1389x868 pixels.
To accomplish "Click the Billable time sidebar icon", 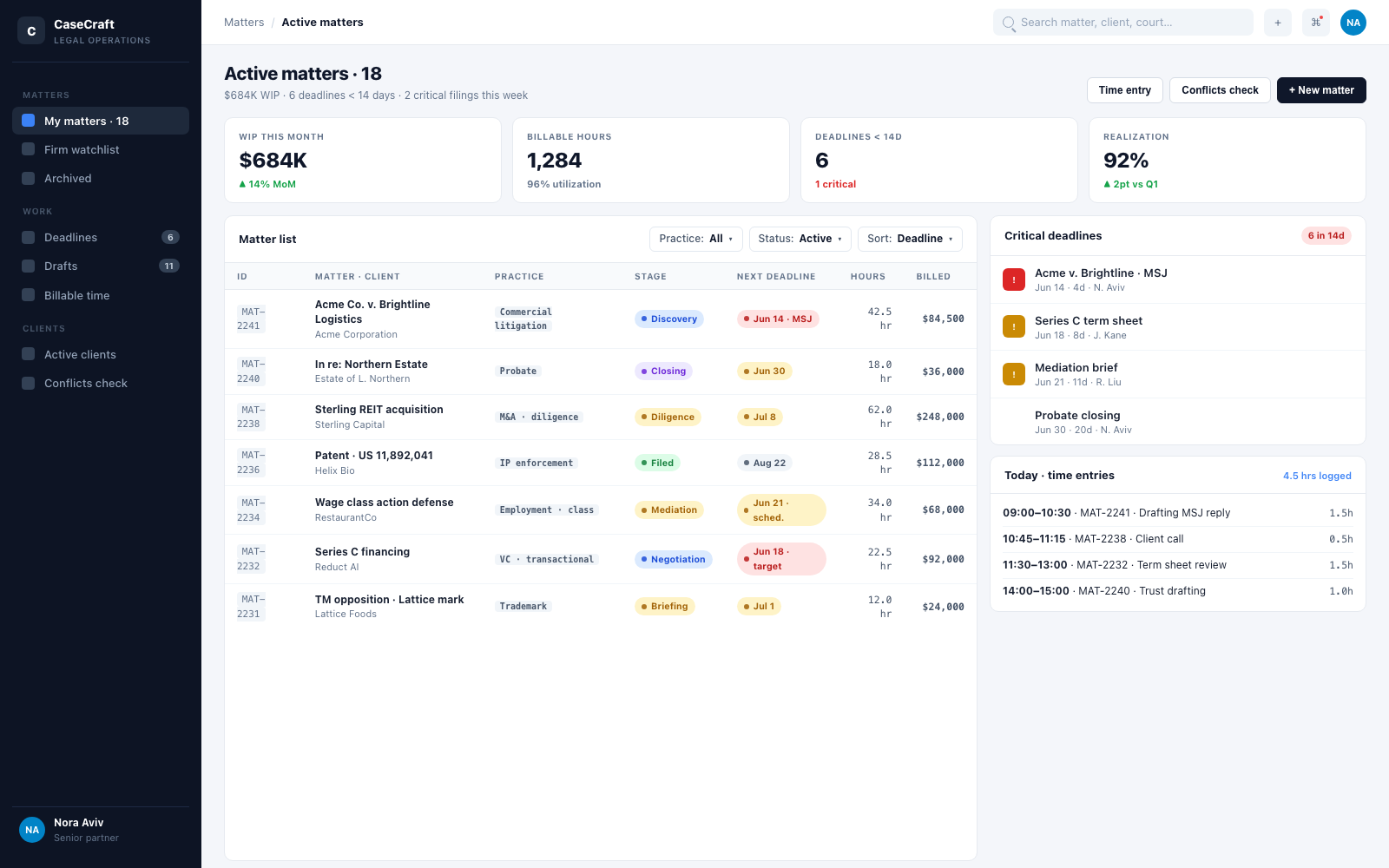I will [x=29, y=295].
